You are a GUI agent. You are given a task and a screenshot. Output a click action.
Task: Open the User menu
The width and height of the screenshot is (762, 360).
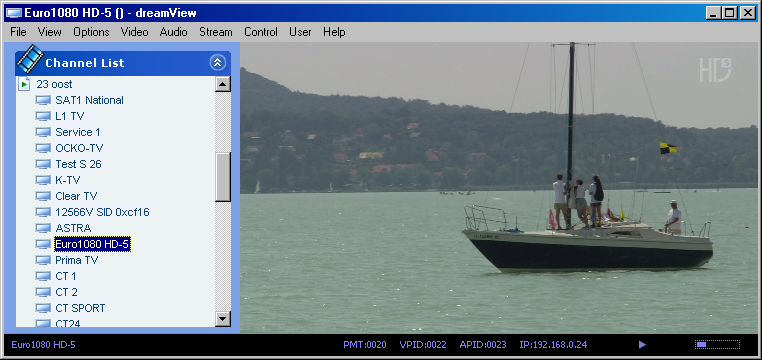[300, 32]
